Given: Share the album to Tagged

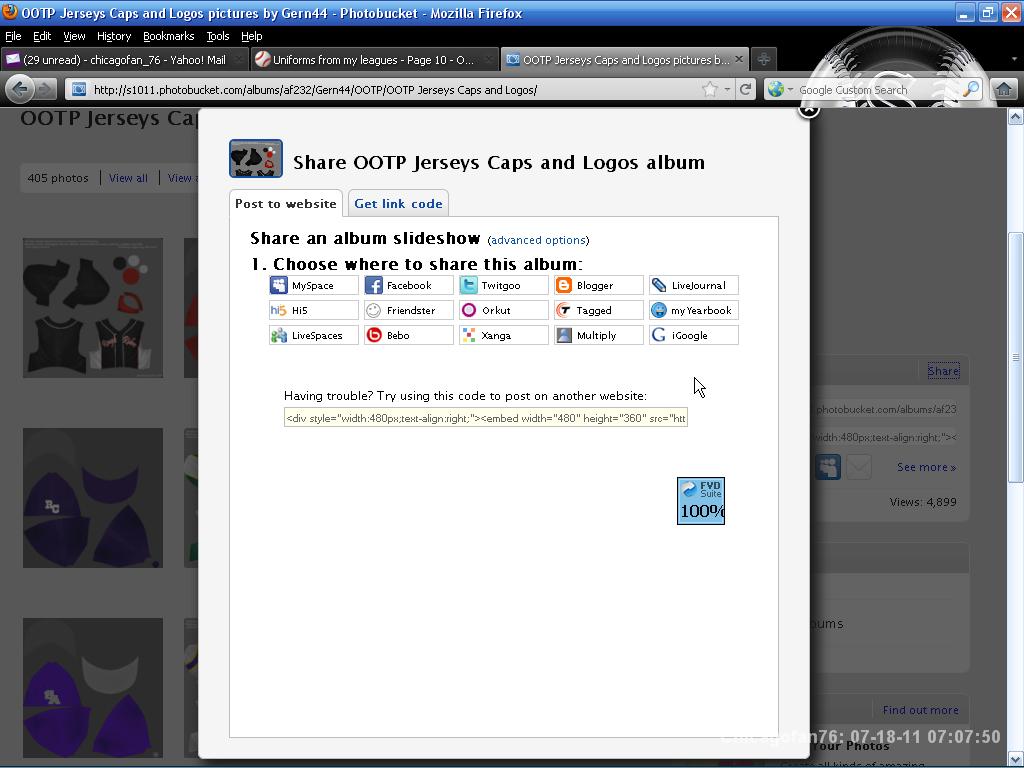Looking at the screenshot, I should (x=599, y=310).
